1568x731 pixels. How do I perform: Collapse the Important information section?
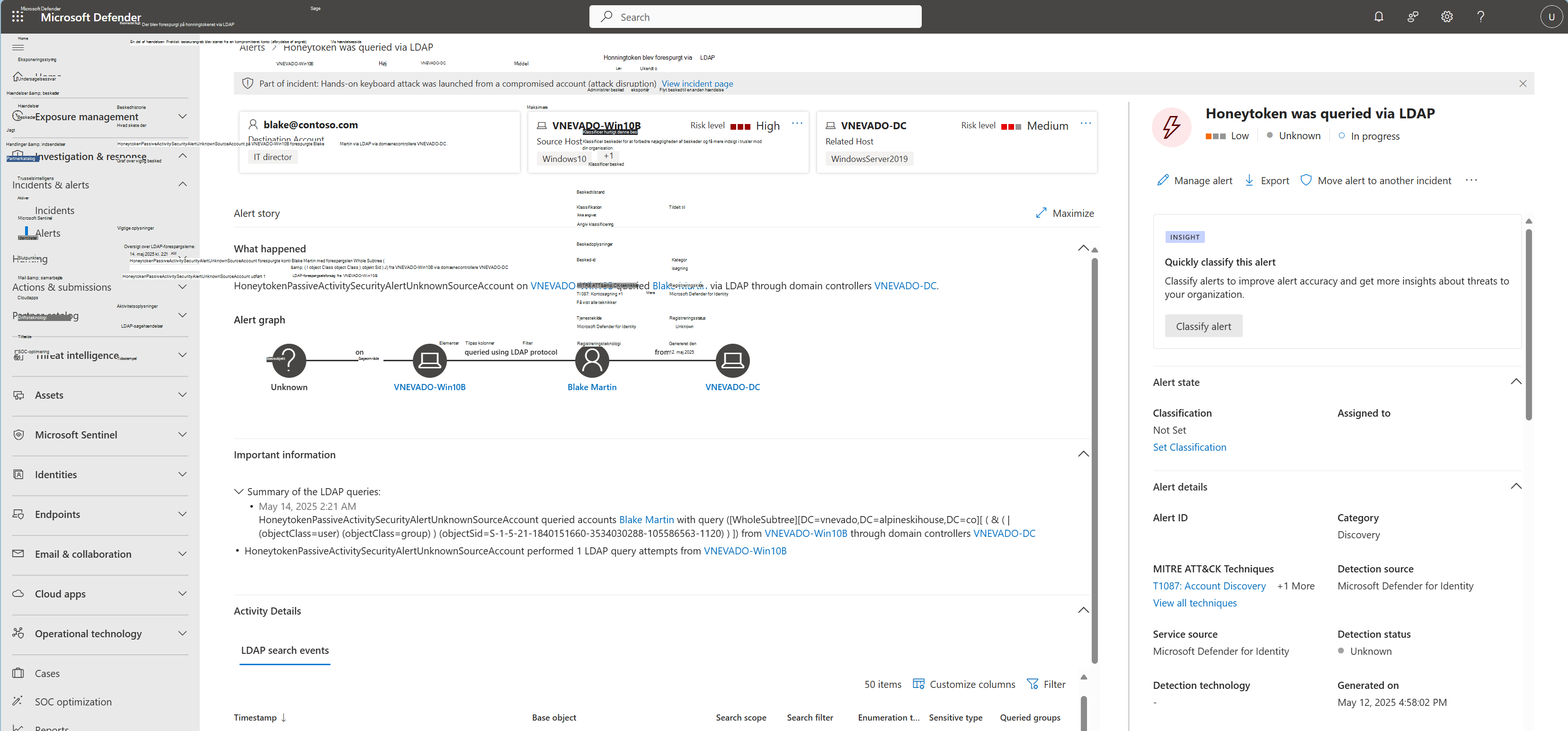pyautogui.click(x=1083, y=454)
